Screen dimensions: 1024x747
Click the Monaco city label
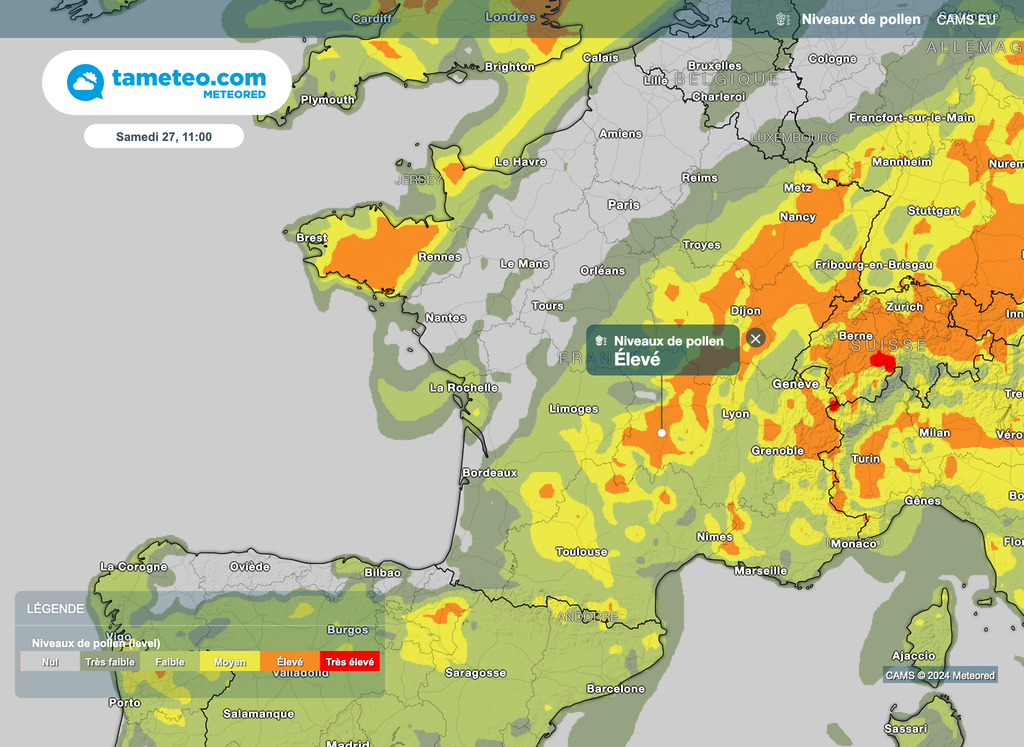tap(854, 543)
